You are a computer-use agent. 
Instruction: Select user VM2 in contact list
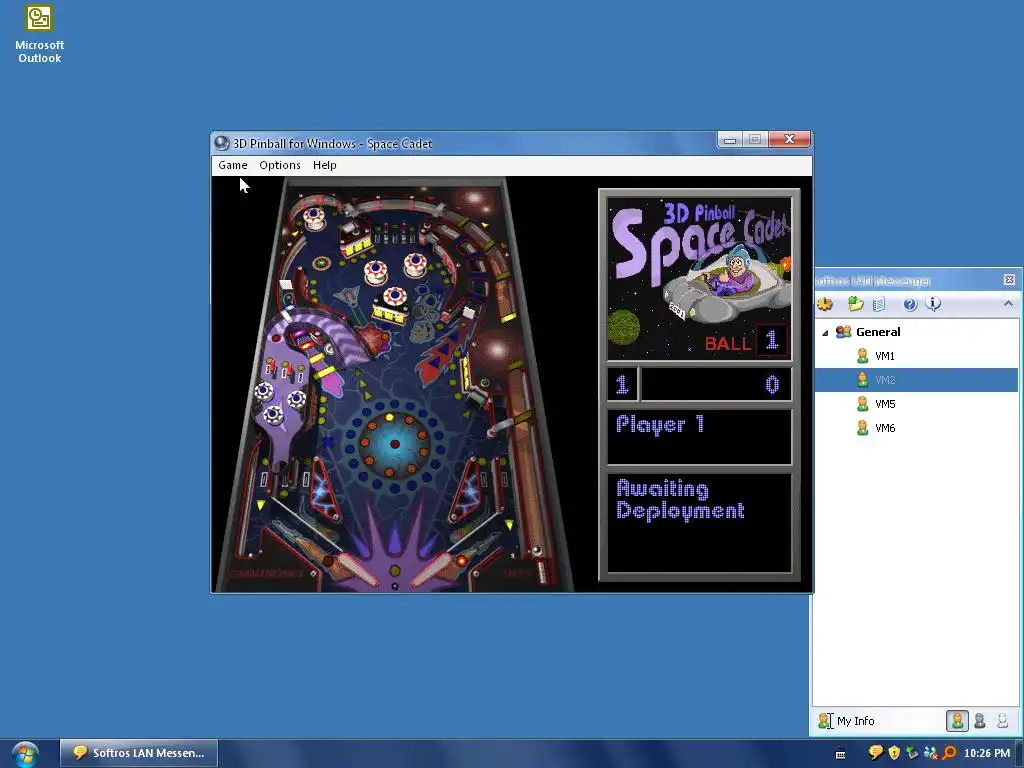click(x=916, y=380)
